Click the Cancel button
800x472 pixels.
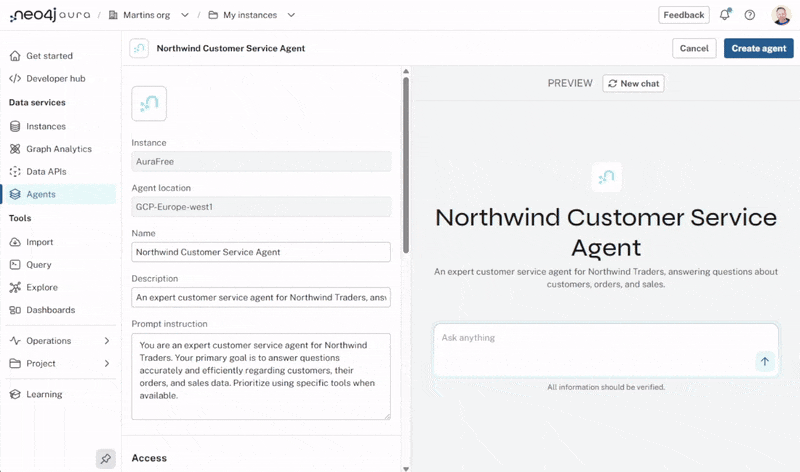(x=694, y=48)
